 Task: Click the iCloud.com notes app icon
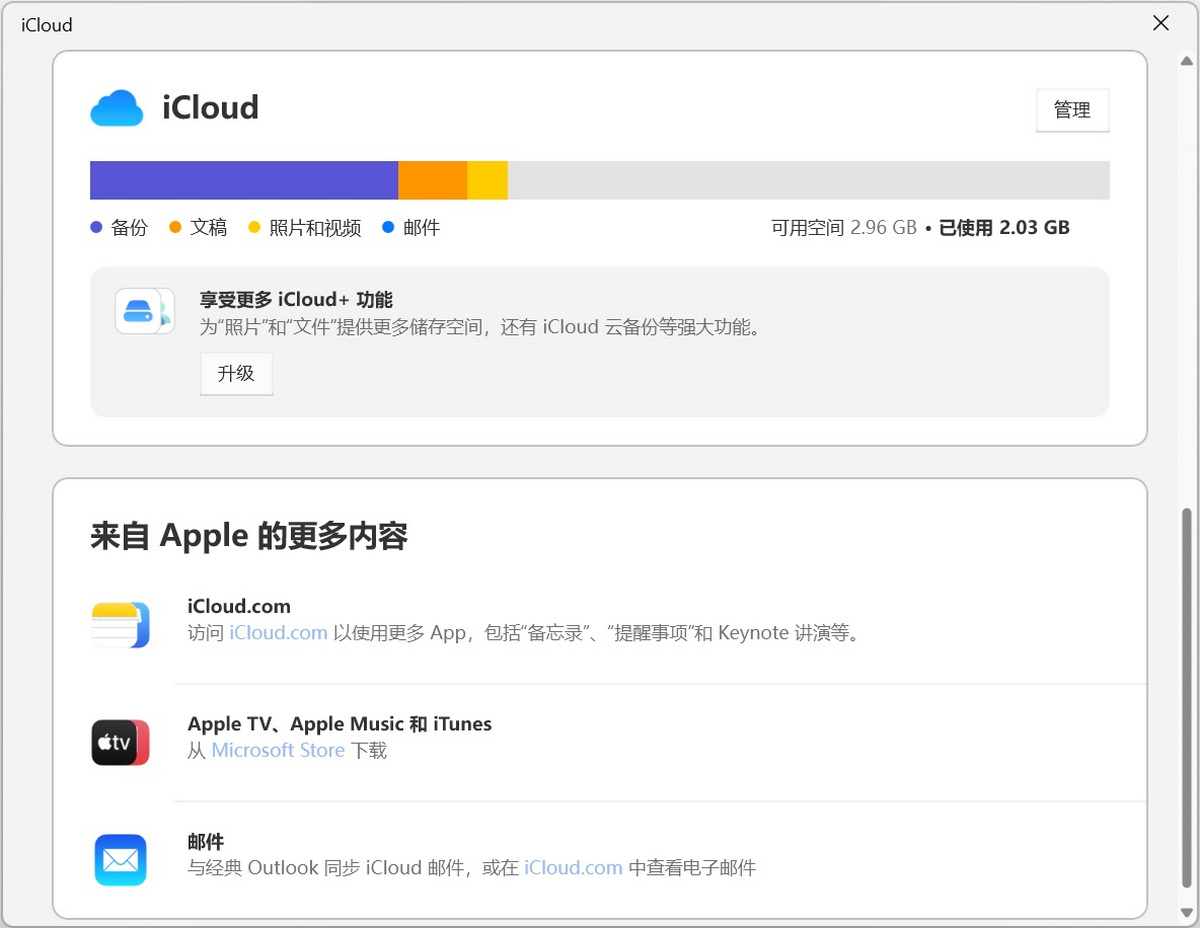click(x=120, y=621)
